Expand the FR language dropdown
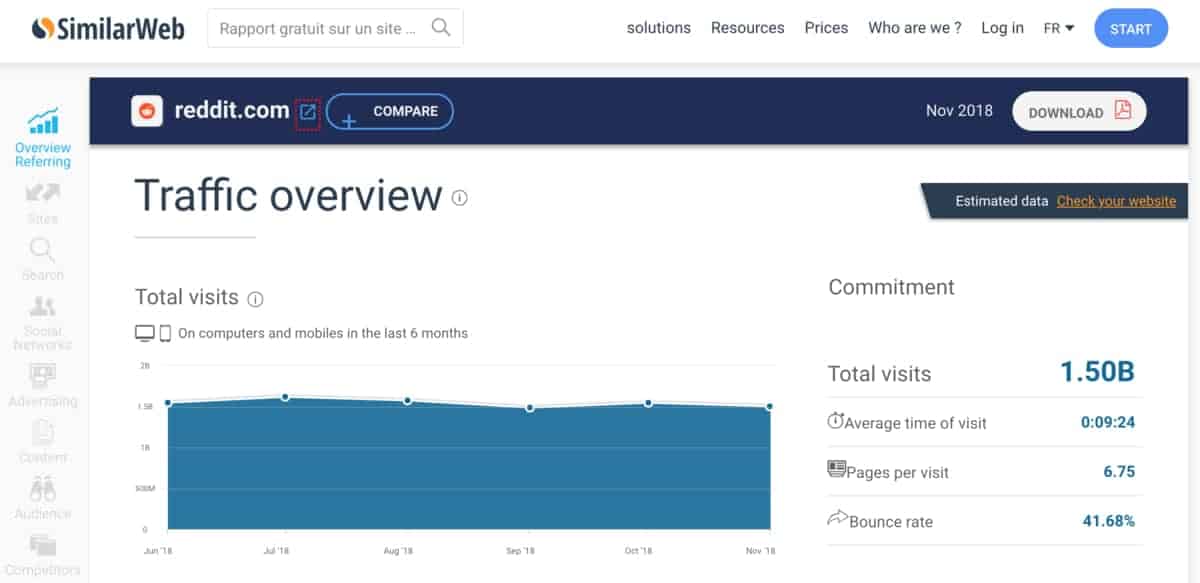Viewport: 1200px width, 583px height. pos(1058,29)
